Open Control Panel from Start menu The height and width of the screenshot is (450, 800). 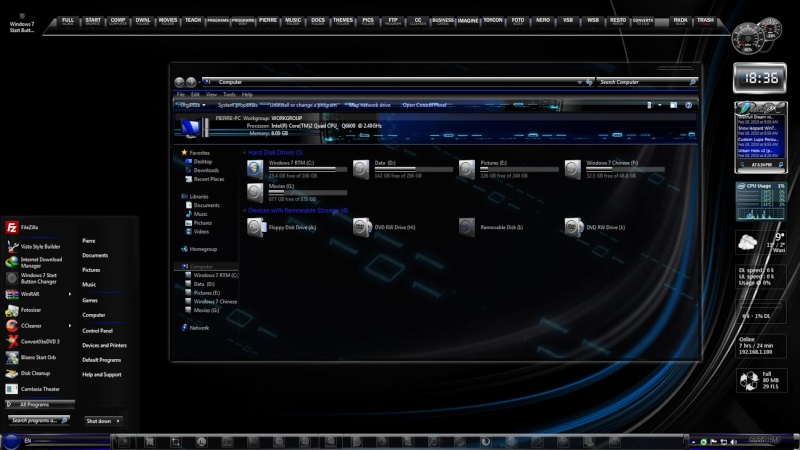(97, 331)
